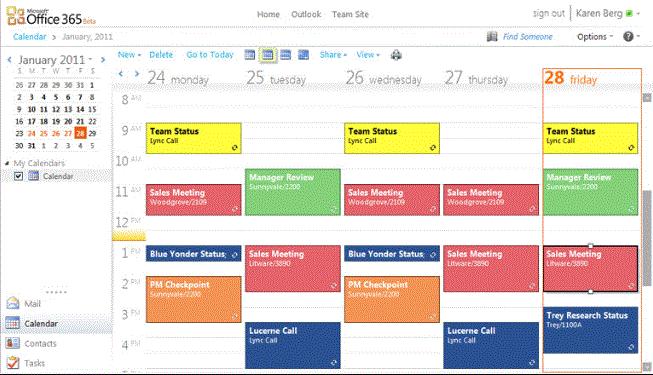This screenshot has height=375, width=653.
Task: Open the help question mark icon
Action: click(x=628, y=37)
